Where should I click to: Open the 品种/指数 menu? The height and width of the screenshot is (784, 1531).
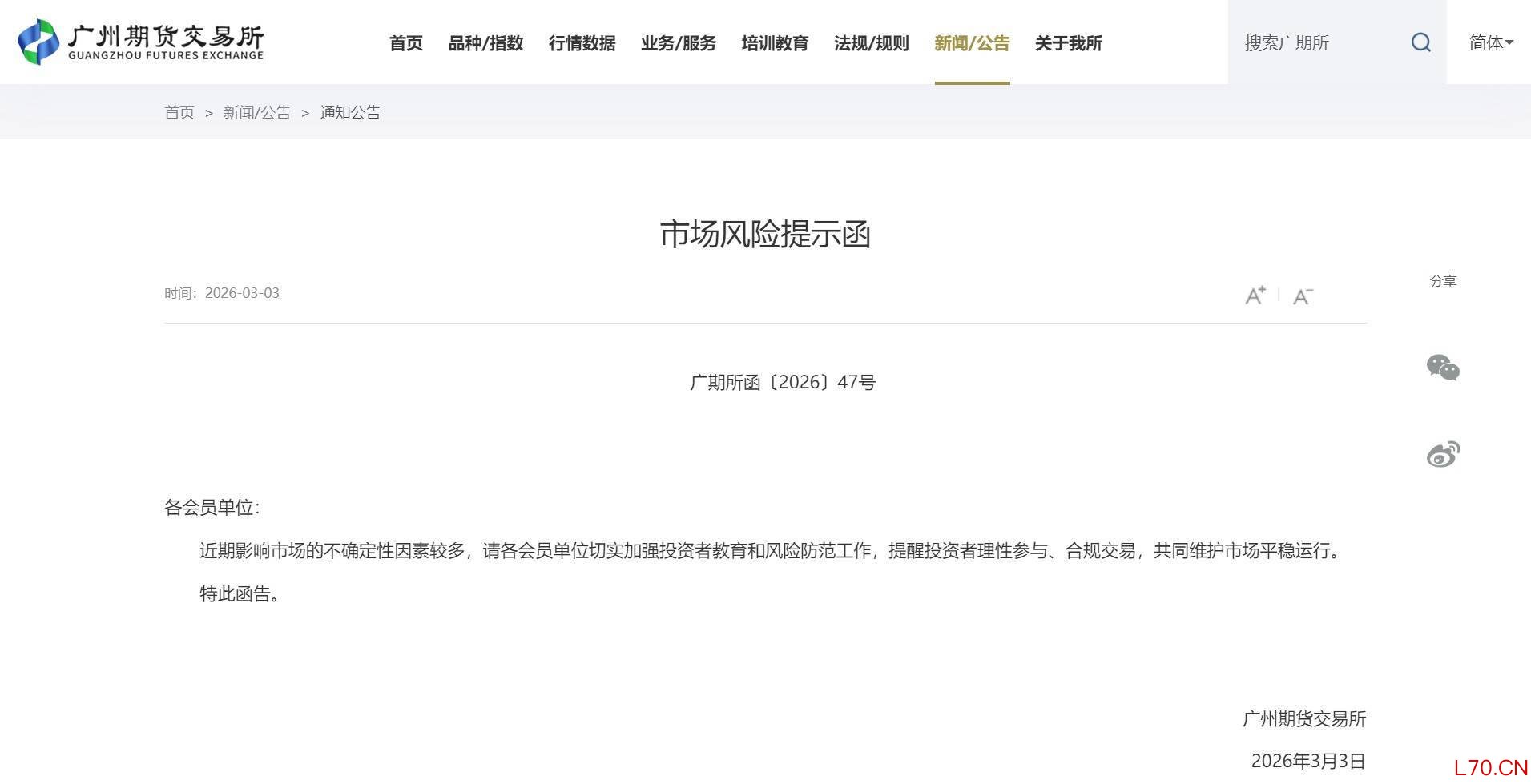click(x=485, y=43)
